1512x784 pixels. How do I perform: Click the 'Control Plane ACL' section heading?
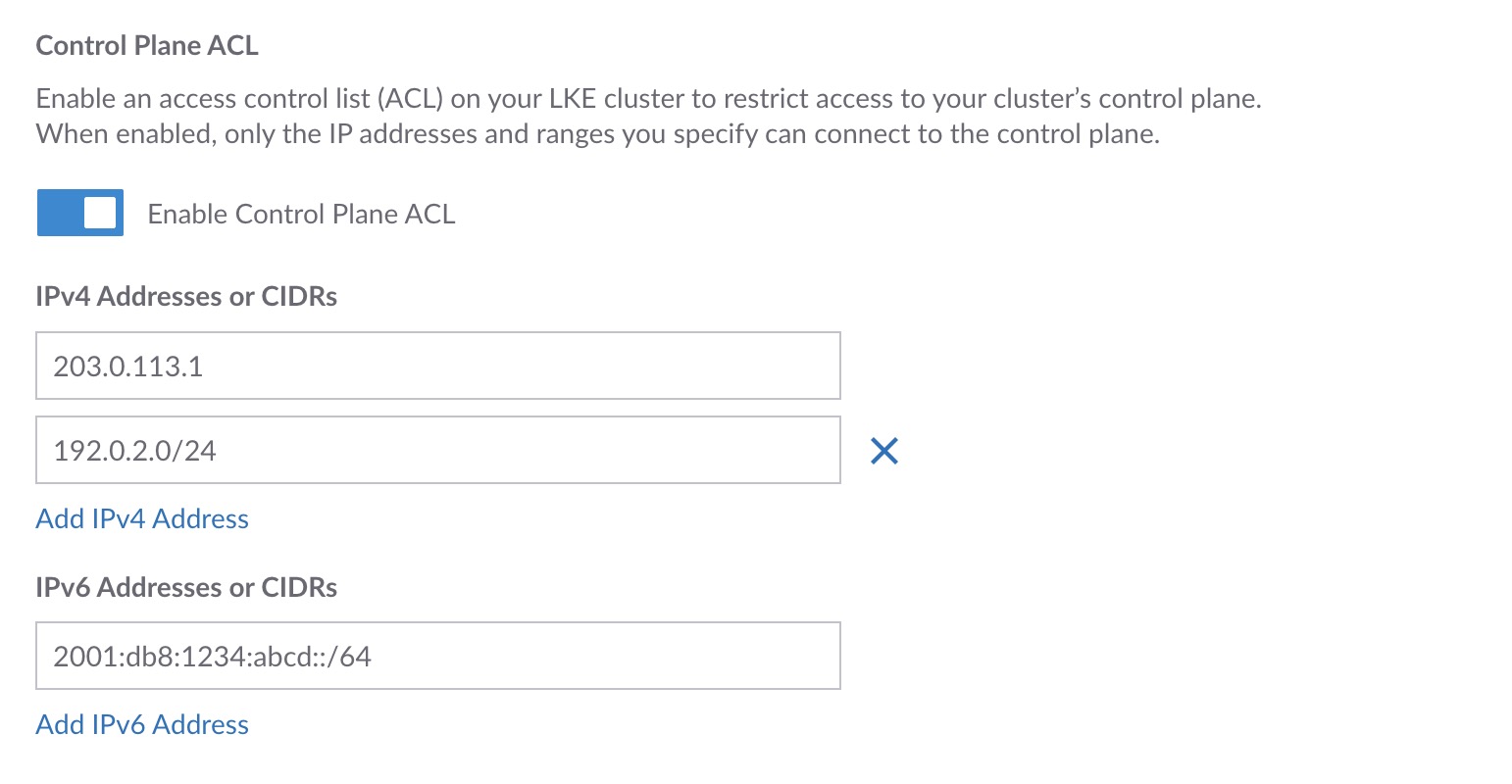(x=147, y=46)
